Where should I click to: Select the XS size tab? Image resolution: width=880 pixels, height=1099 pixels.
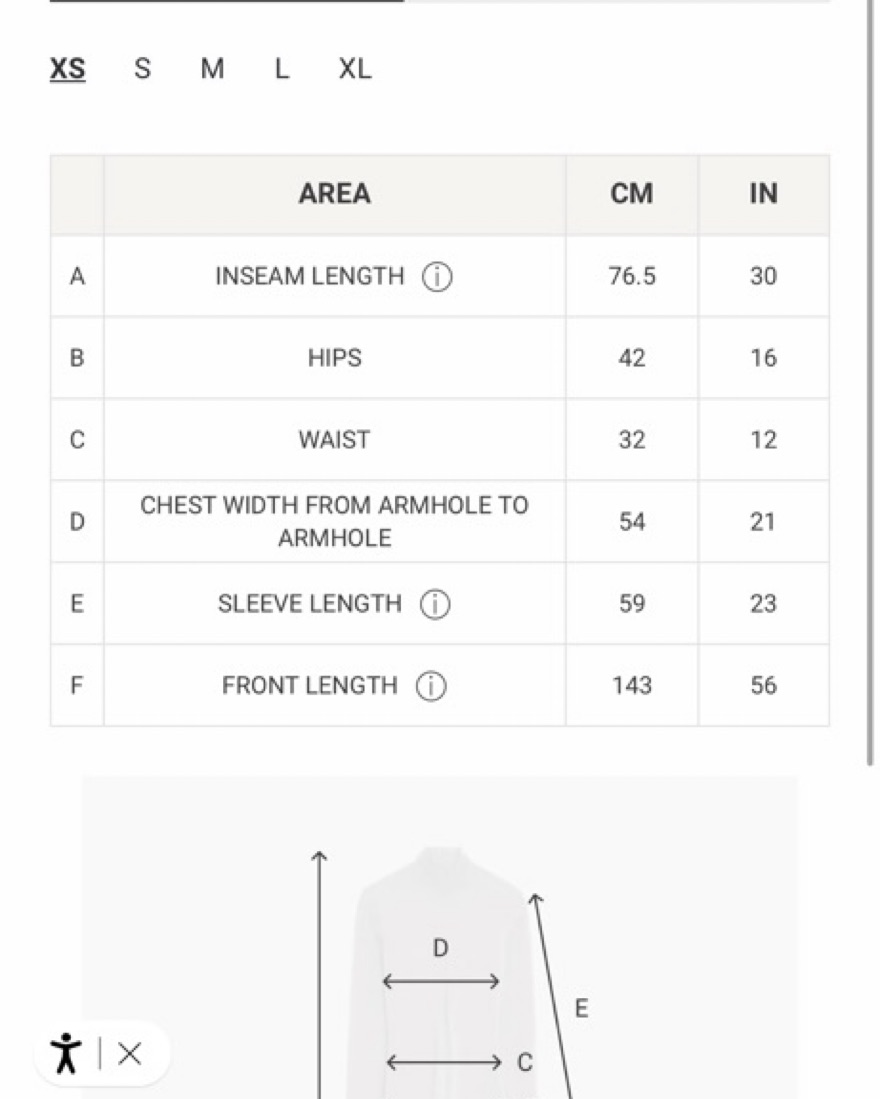pyautogui.click(x=67, y=69)
